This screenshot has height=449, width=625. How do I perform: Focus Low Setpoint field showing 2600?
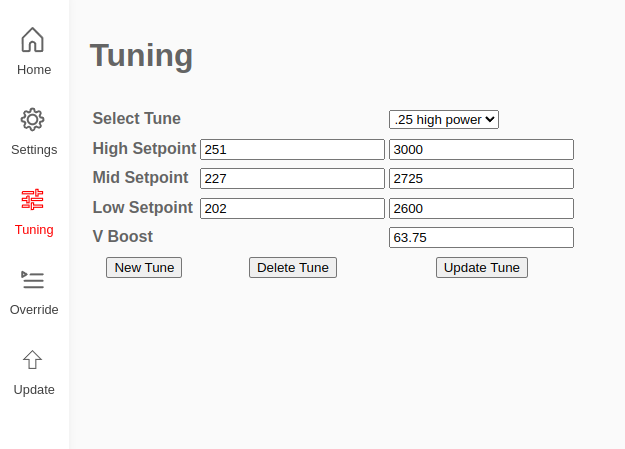(482, 209)
